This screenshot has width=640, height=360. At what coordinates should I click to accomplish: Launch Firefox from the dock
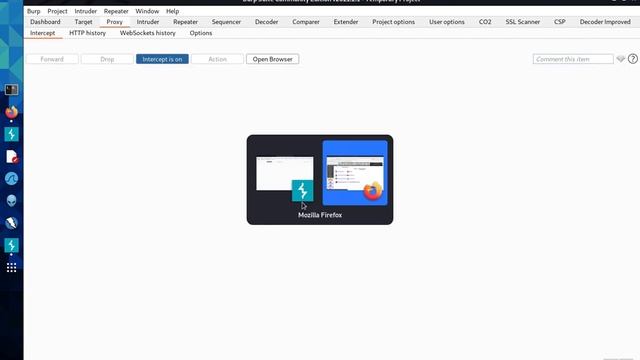11,112
